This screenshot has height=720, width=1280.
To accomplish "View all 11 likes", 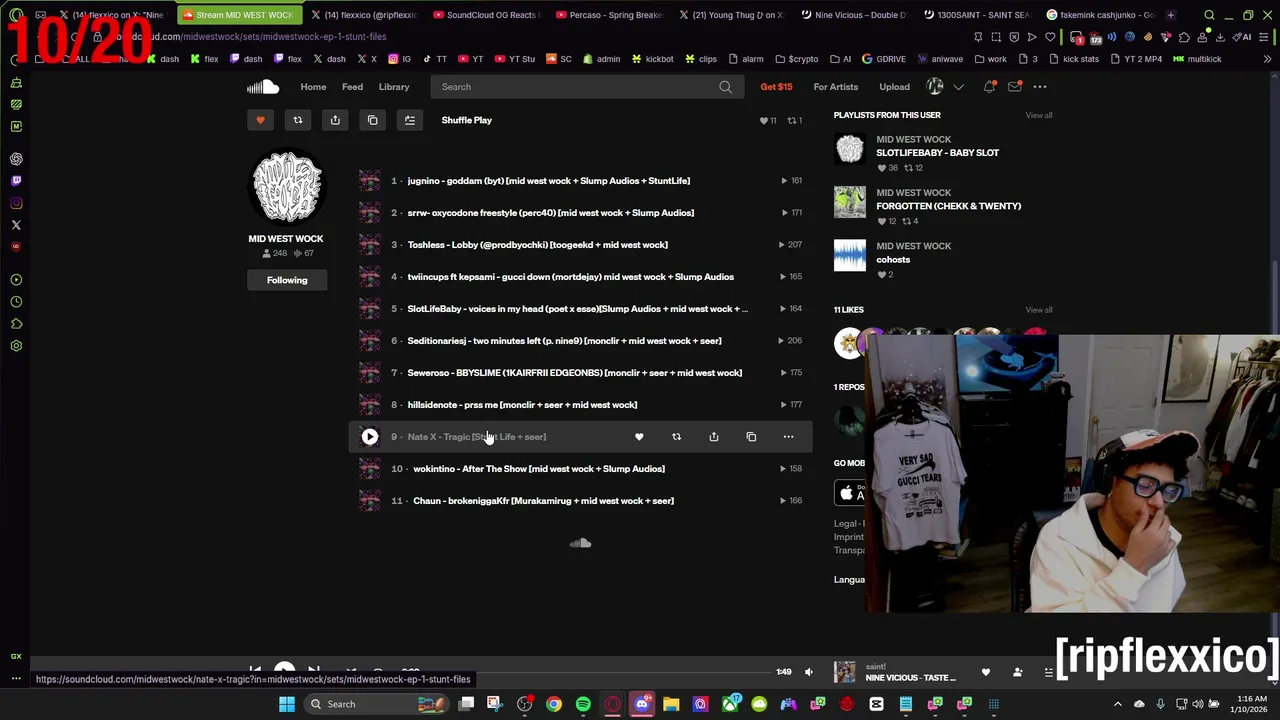I will pos(1038,310).
